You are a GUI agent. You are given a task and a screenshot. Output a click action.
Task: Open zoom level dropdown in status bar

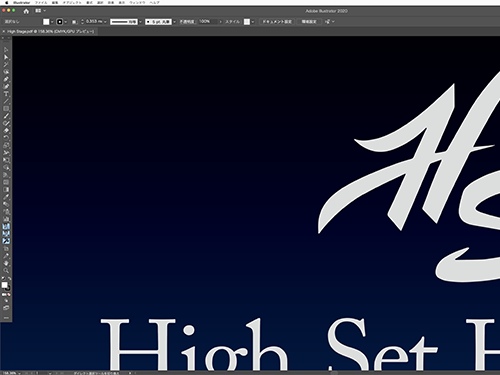point(19,373)
